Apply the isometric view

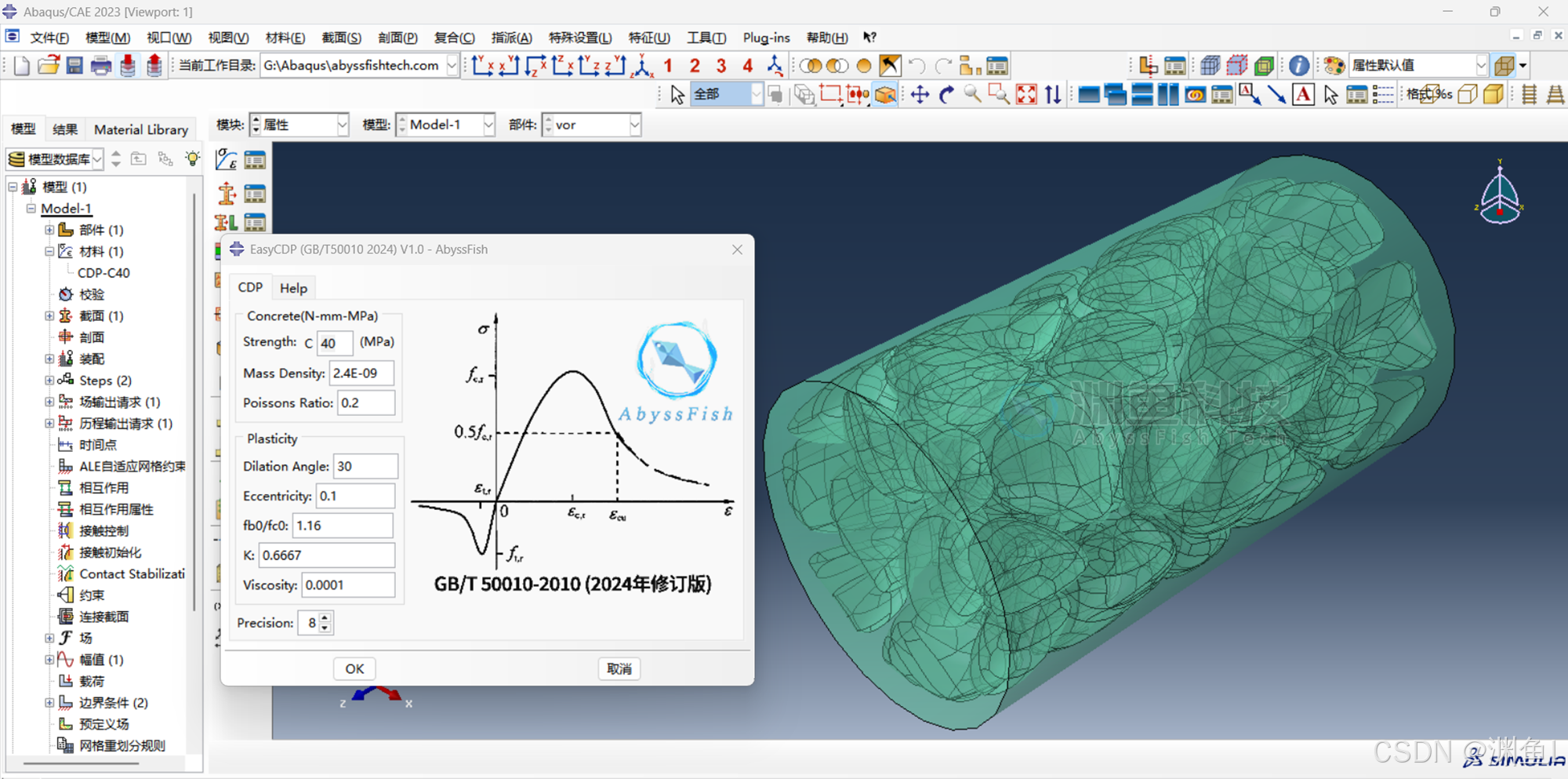(x=643, y=66)
